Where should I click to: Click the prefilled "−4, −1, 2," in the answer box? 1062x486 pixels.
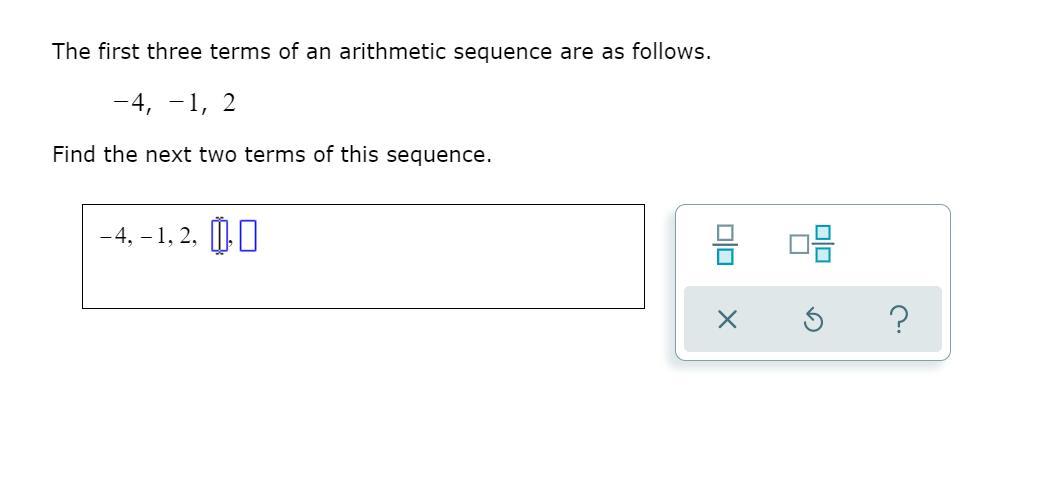[x=148, y=236]
